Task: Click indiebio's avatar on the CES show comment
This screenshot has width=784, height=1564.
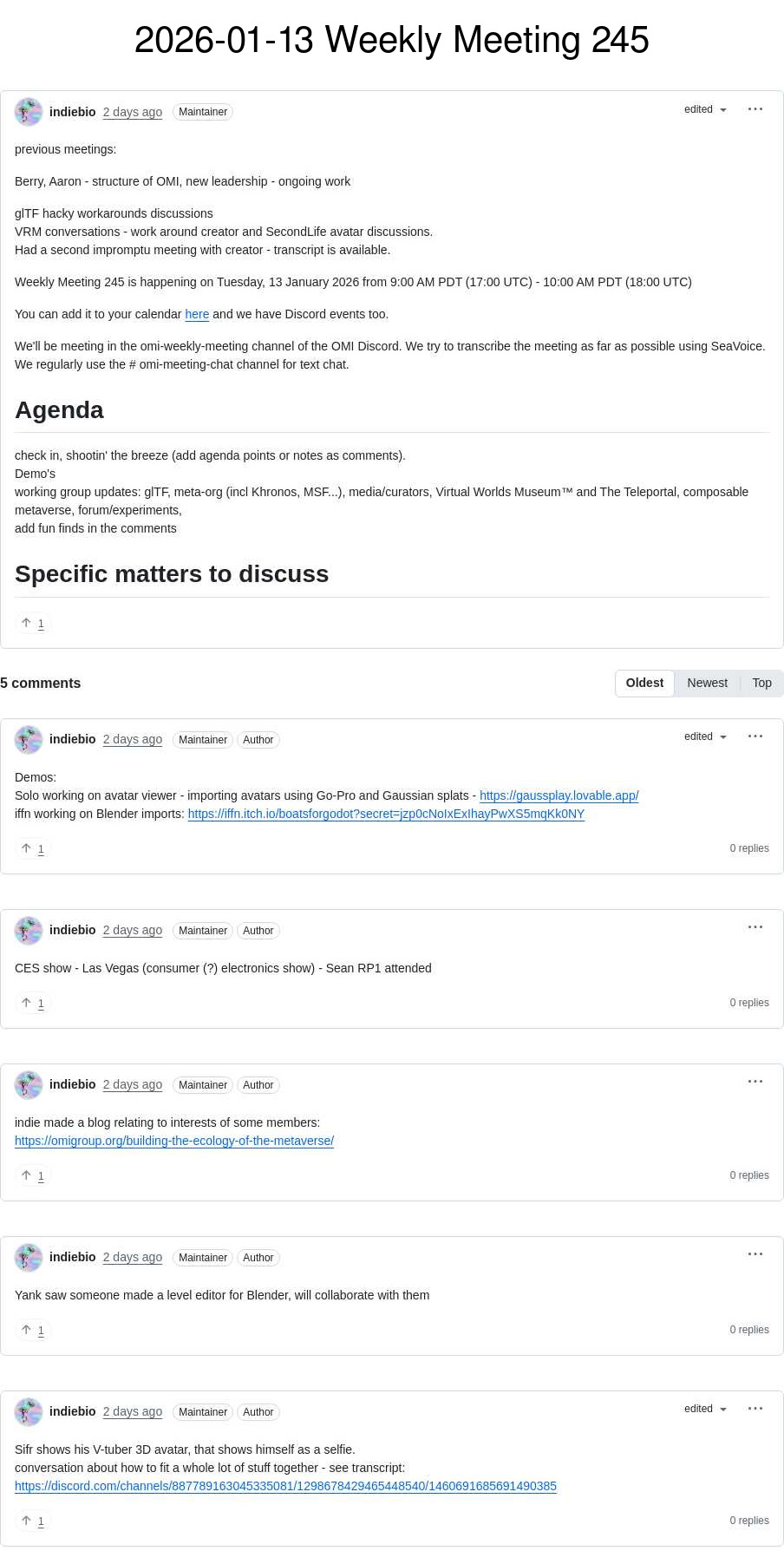Action: [29, 931]
